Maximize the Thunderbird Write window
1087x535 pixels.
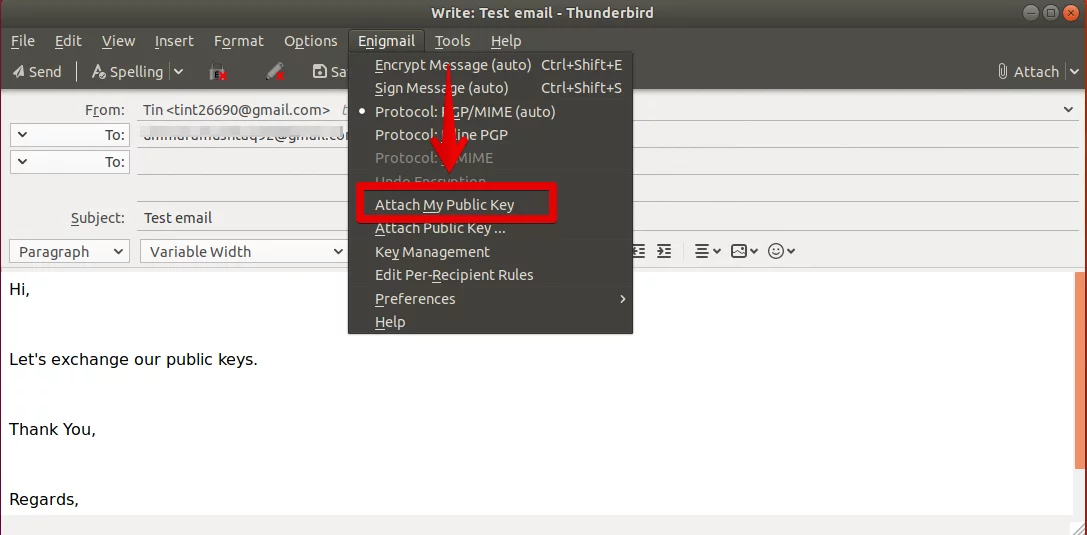coord(1051,12)
